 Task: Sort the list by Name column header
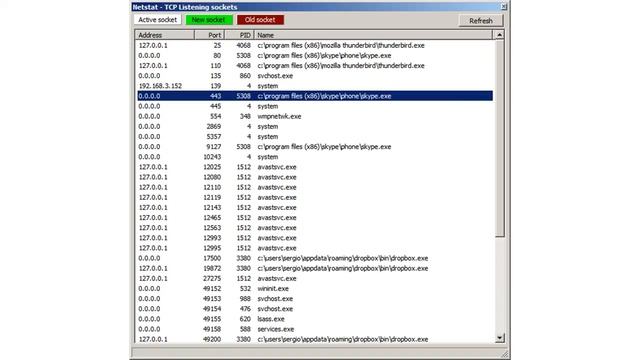[373, 35]
